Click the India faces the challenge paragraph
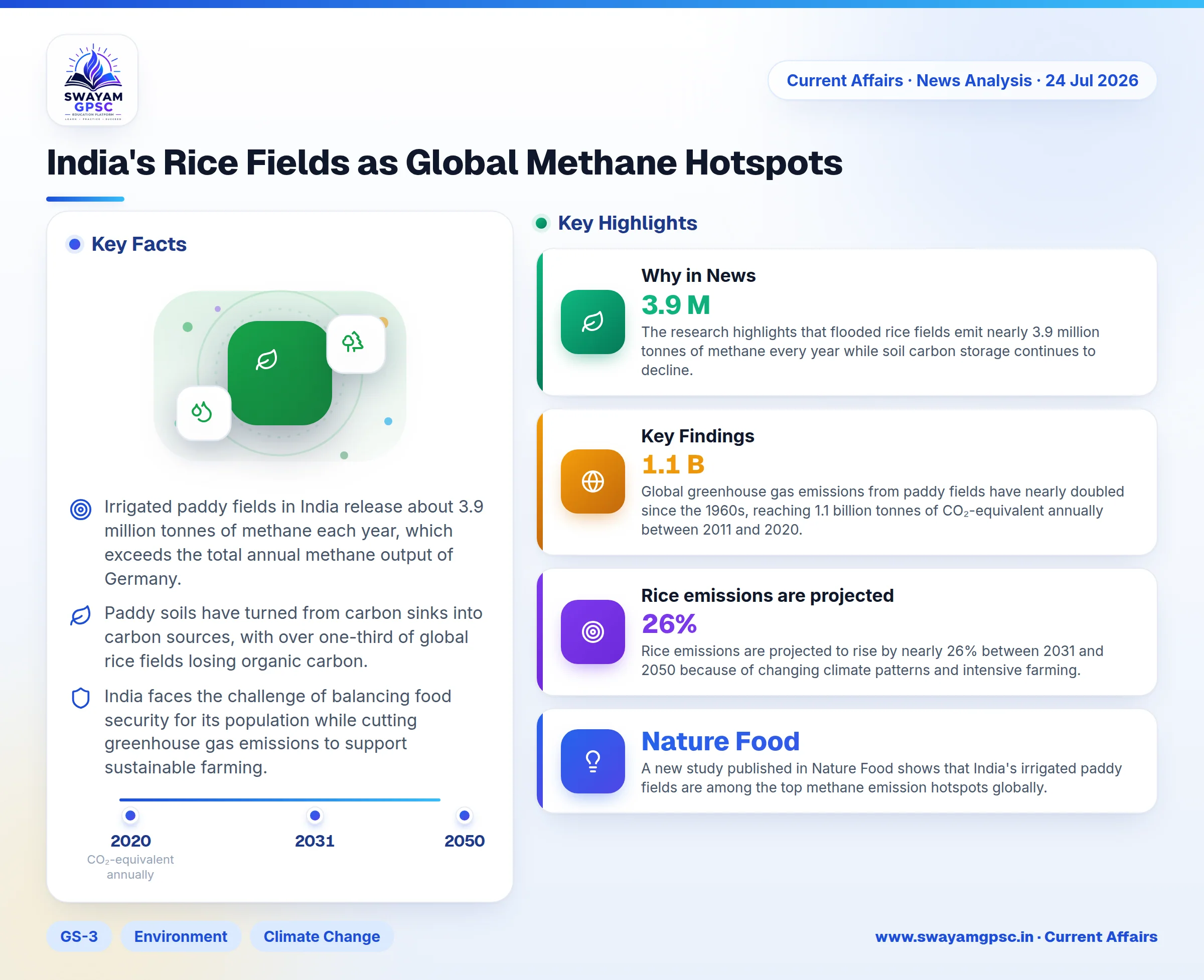This screenshot has width=1204, height=980. click(x=278, y=732)
